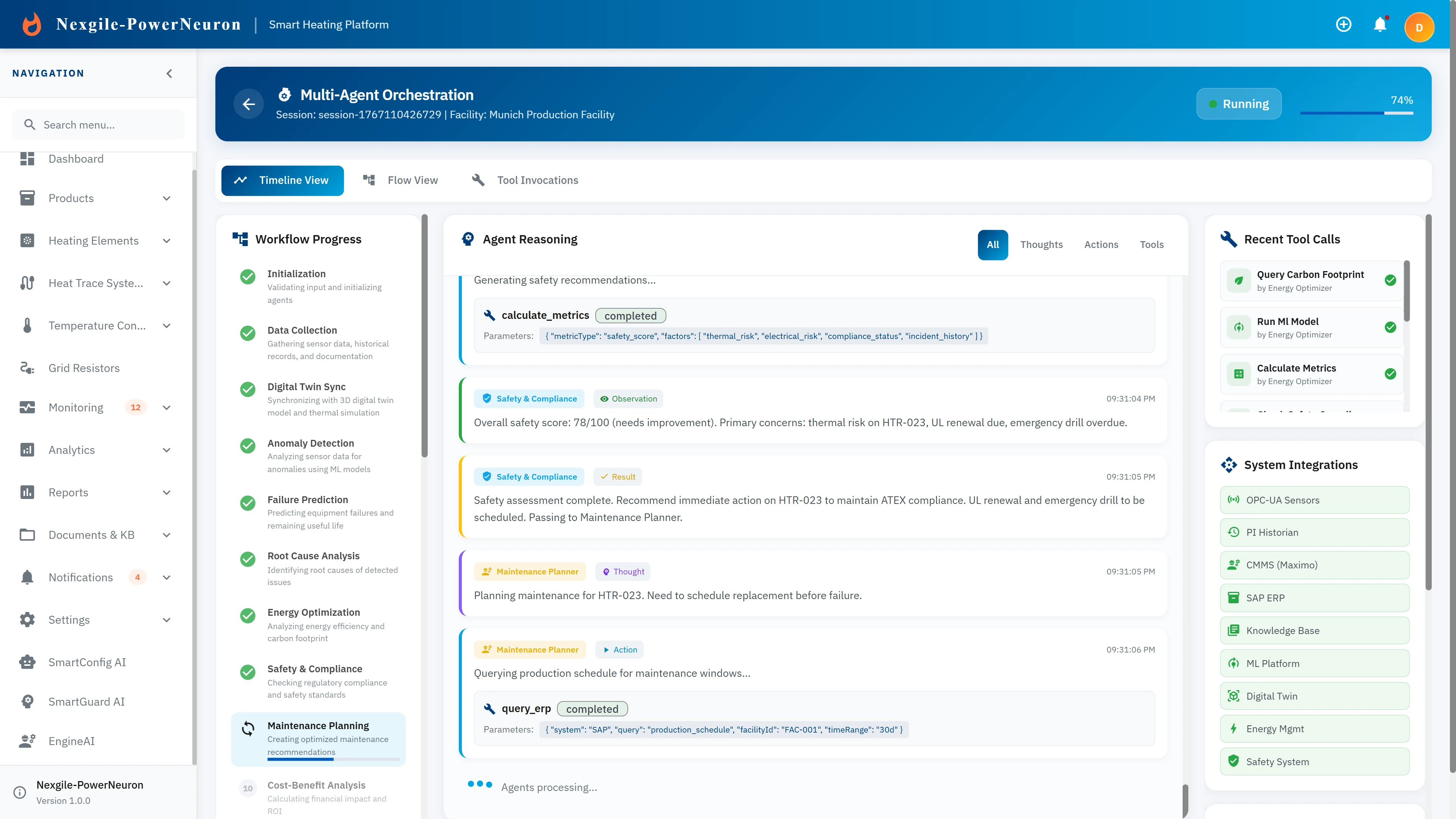The image size is (1456, 819).
Task: Open the Grid Resistors sidebar icon
Action: [27, 367]
